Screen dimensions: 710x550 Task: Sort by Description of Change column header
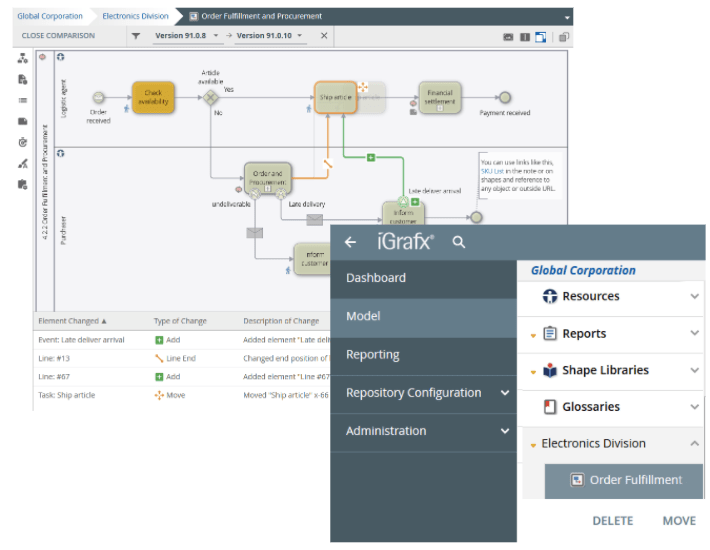(281, 321)
